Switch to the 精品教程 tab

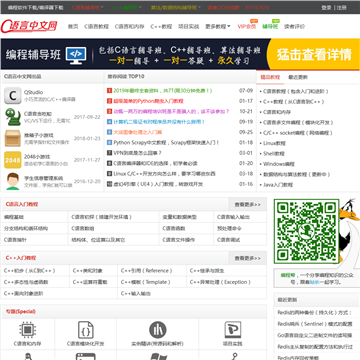point(270,77)
